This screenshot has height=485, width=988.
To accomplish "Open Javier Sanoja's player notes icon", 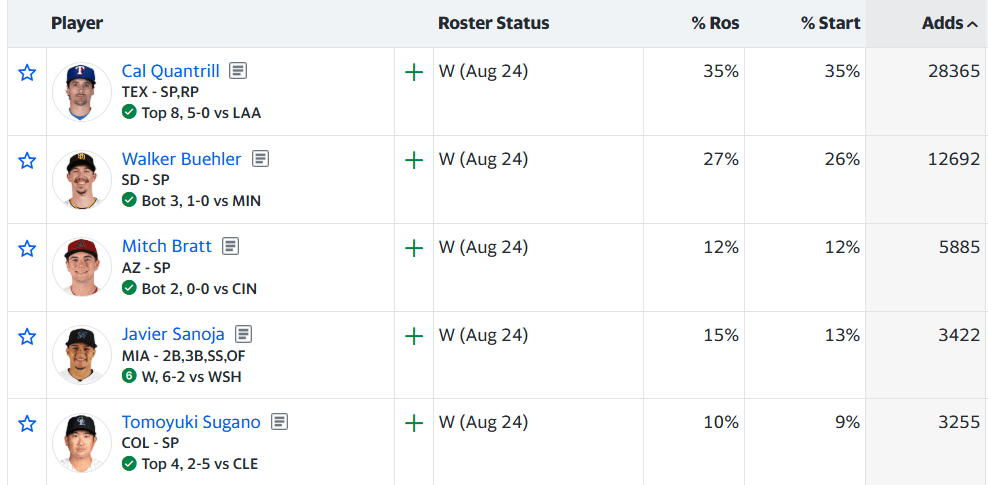I will click(x=243, y=333).
